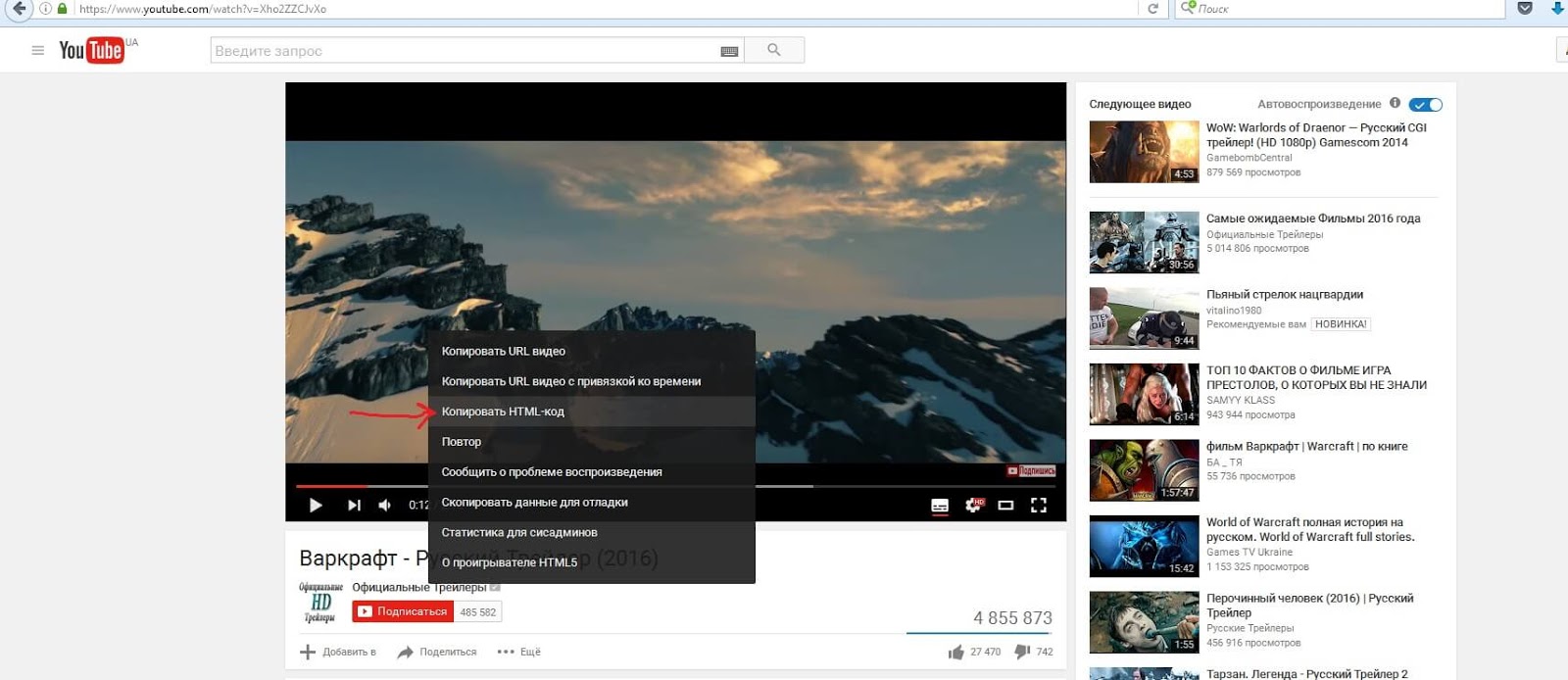
Task: Click Games TV Ukraine channel name
Action: (x=1249, y=553)
